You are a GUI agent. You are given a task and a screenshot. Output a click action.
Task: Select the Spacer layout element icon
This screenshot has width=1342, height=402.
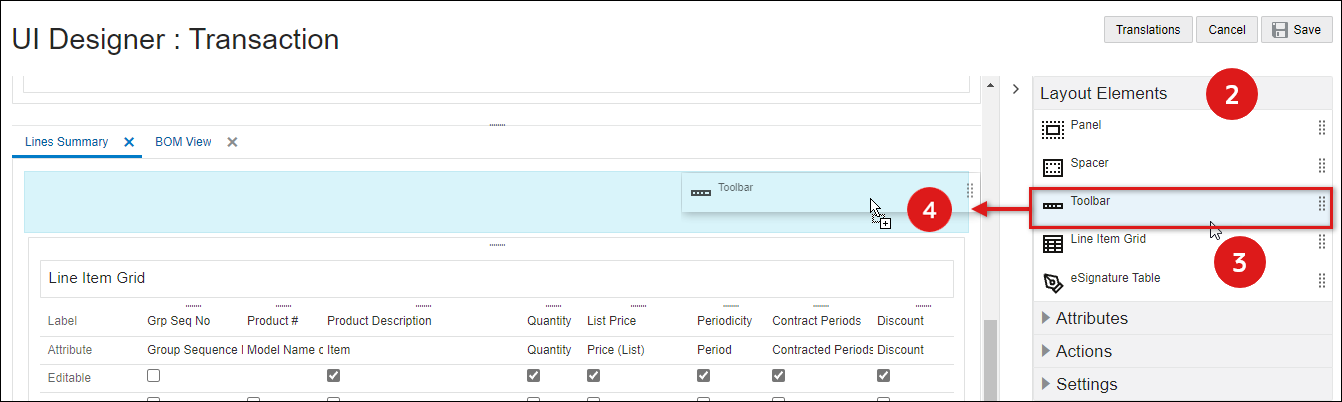click(1052, 167)
